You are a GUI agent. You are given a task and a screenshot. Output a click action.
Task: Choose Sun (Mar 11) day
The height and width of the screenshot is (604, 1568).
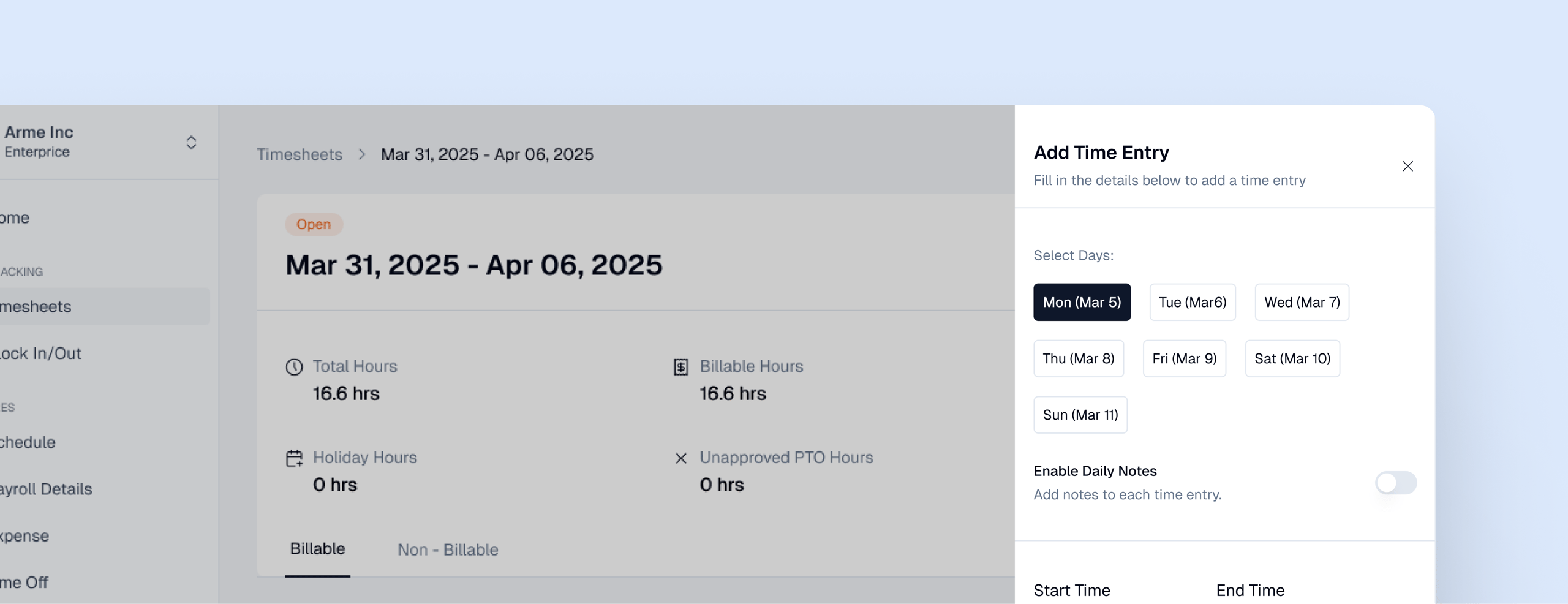1080,415
